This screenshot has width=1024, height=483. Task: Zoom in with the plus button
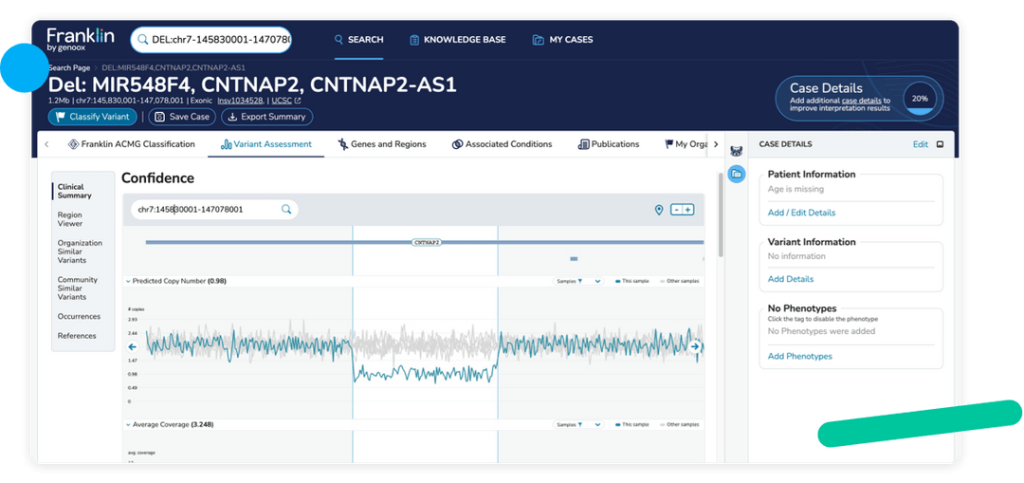point(688,210)
